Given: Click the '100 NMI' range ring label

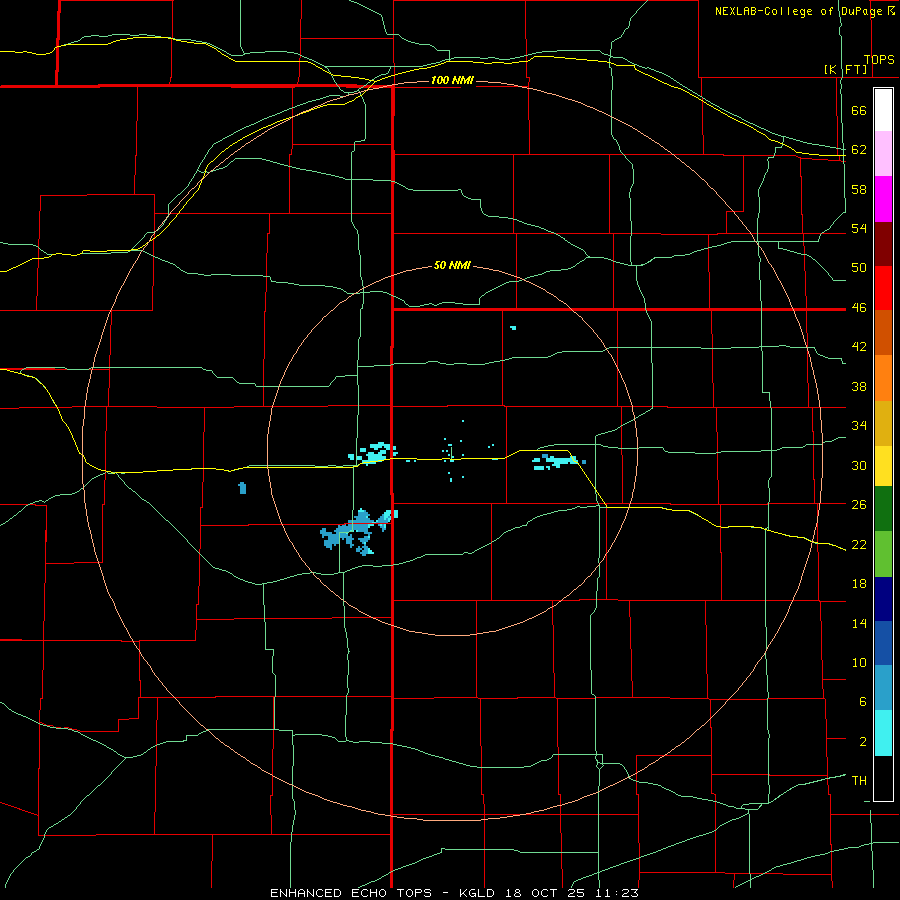Looking at the screenshot, I should point(452,80).
